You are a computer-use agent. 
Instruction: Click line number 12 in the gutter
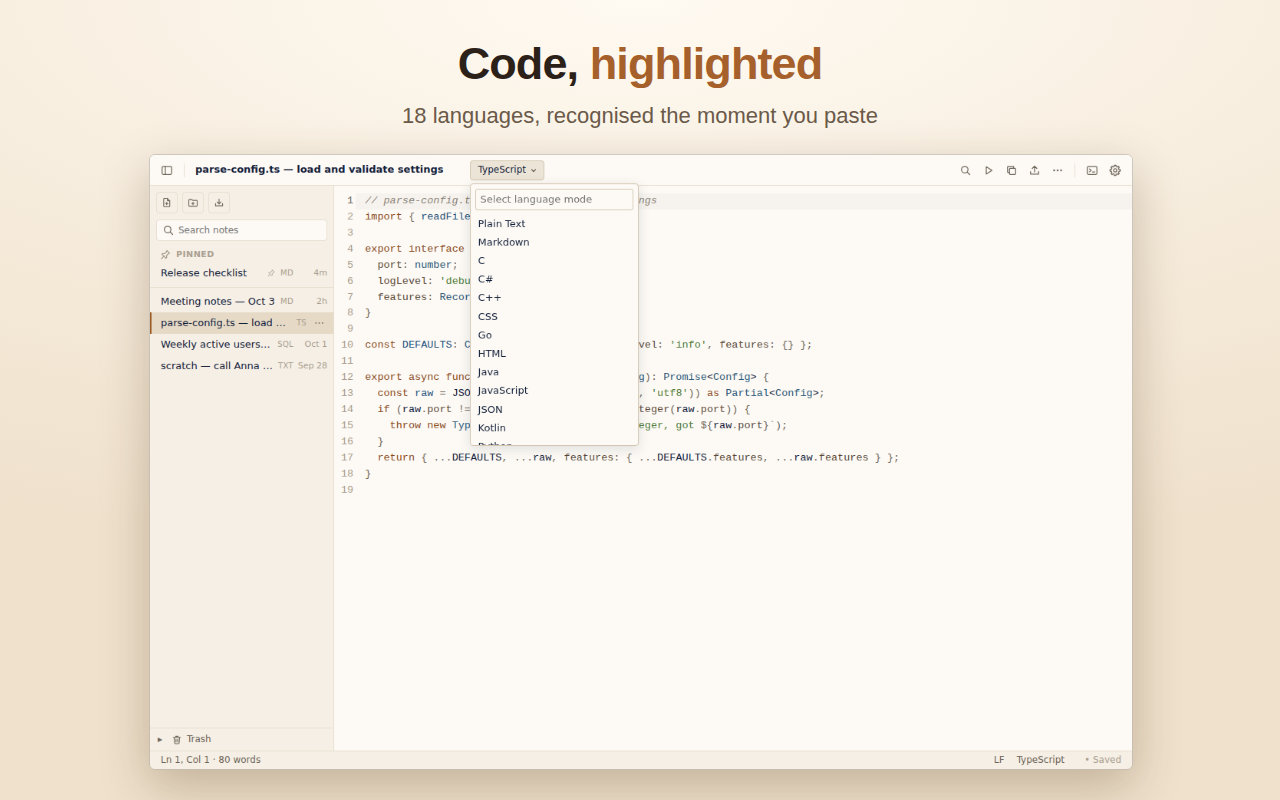[x=347, y=377]
